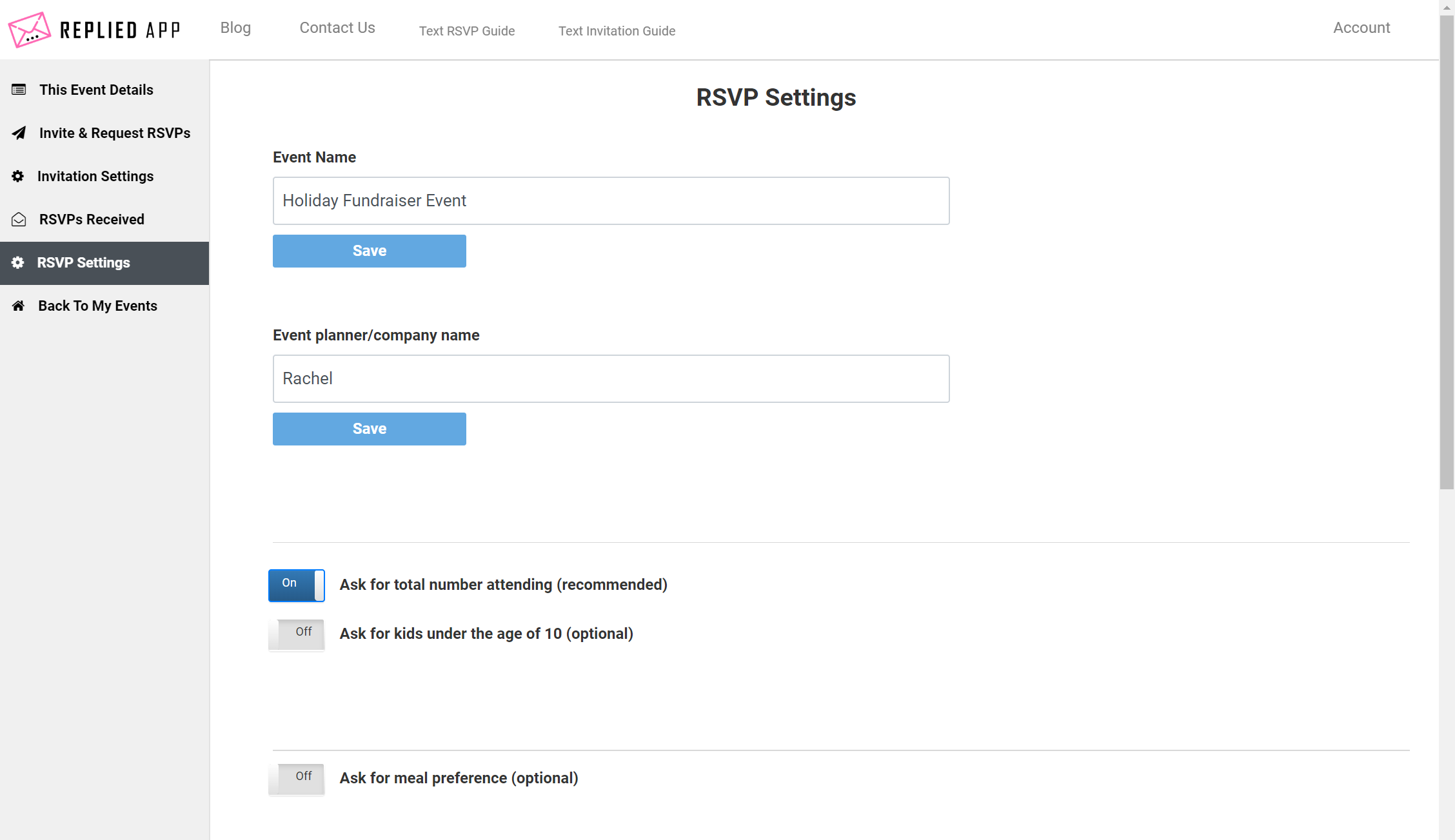Click the Replied App envelope logo
This screenshot has height=840, width=1455.
pos(29,29)
